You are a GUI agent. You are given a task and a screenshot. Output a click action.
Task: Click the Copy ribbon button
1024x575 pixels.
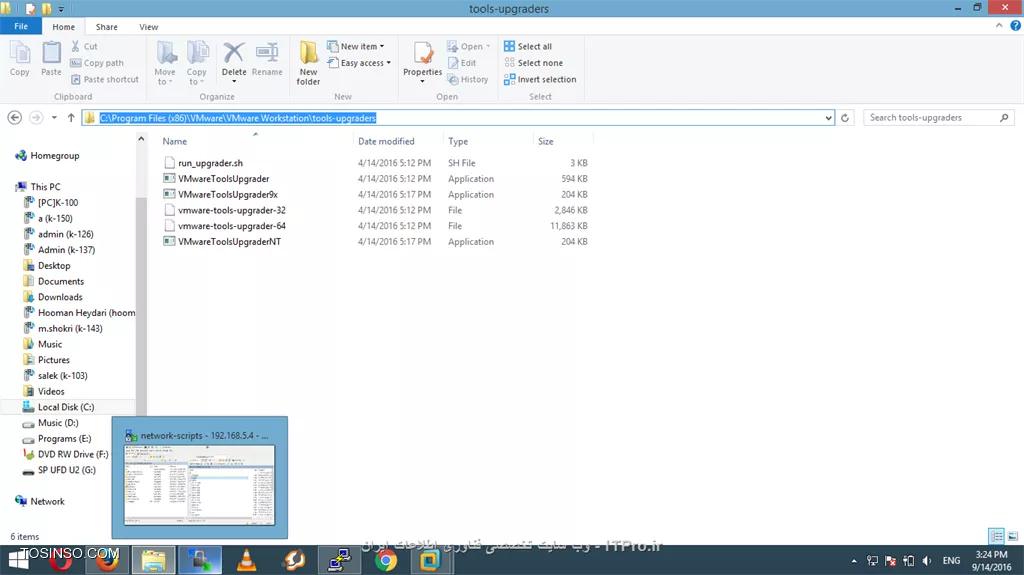(x=20, y=59)
